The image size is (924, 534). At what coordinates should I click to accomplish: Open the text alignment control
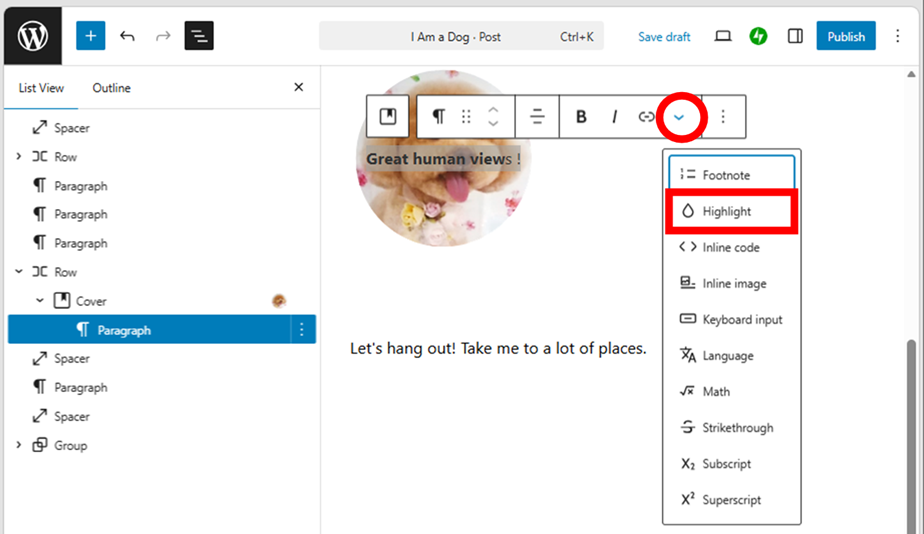(x=537, y=117)
